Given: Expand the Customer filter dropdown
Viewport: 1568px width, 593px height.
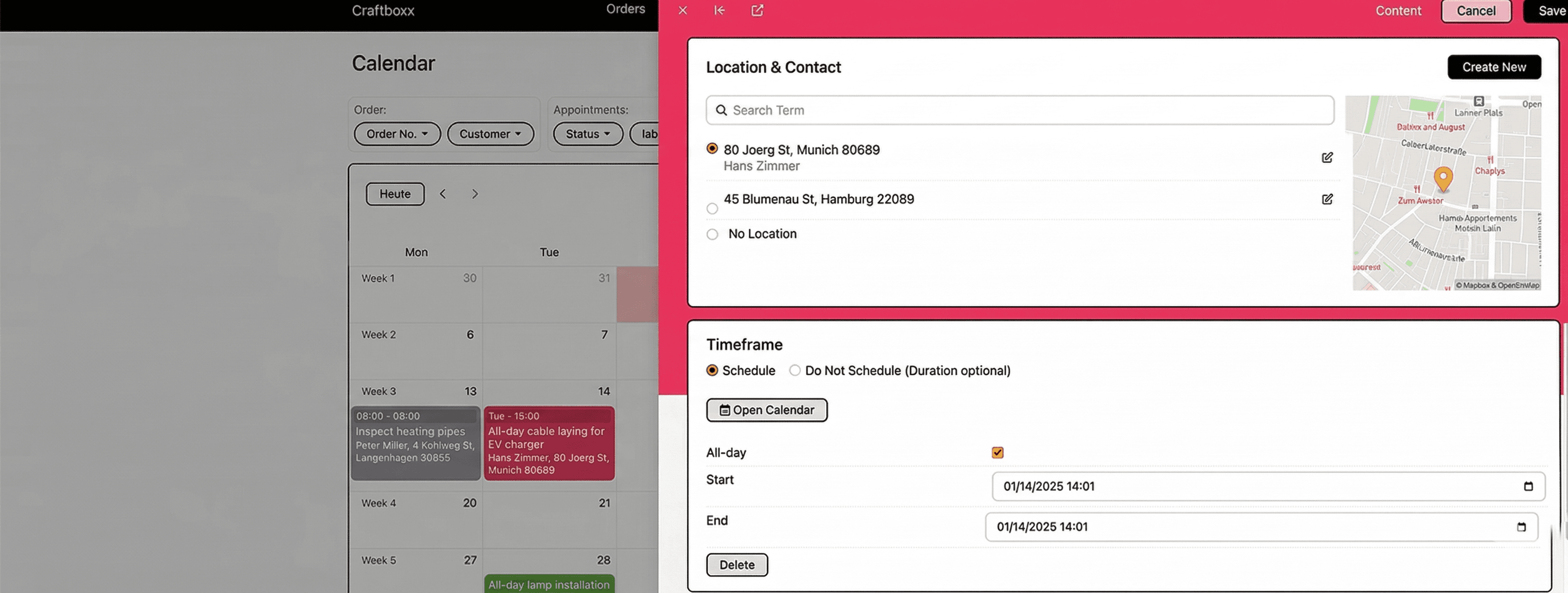Looking at the screenshot, I should 490,134.
